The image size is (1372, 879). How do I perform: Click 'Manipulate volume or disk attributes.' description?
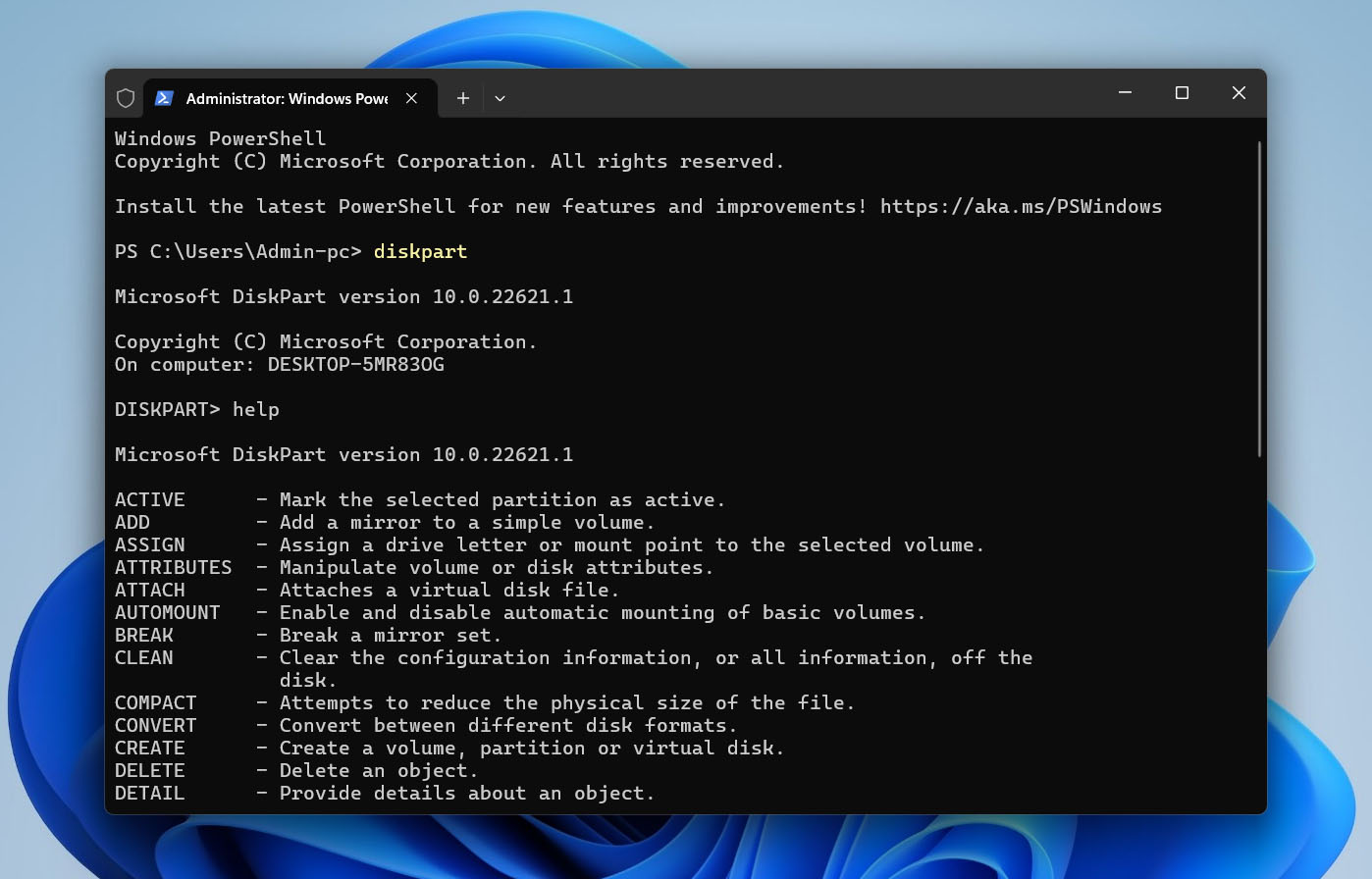click(497, 567)
